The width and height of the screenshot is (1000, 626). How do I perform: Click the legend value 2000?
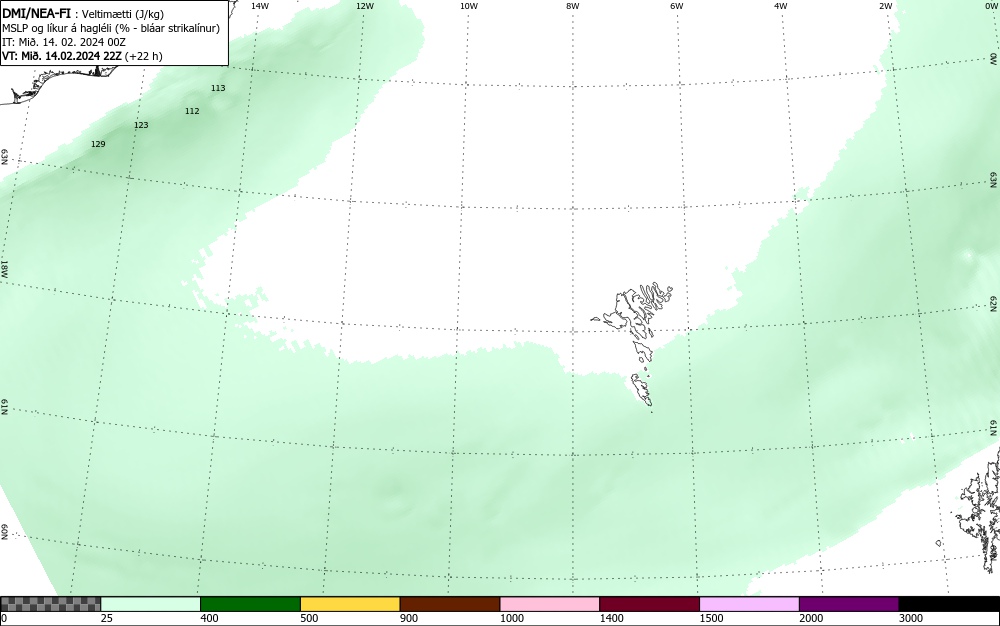click(x=811, y=618)
